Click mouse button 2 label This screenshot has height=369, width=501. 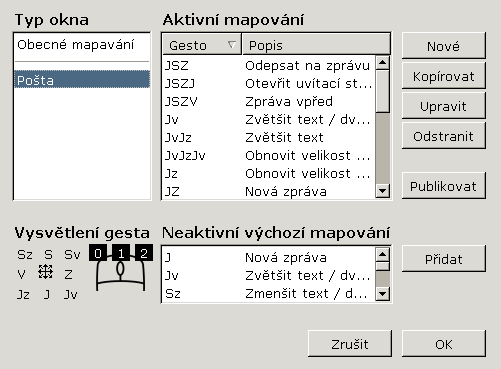[144, 253]
